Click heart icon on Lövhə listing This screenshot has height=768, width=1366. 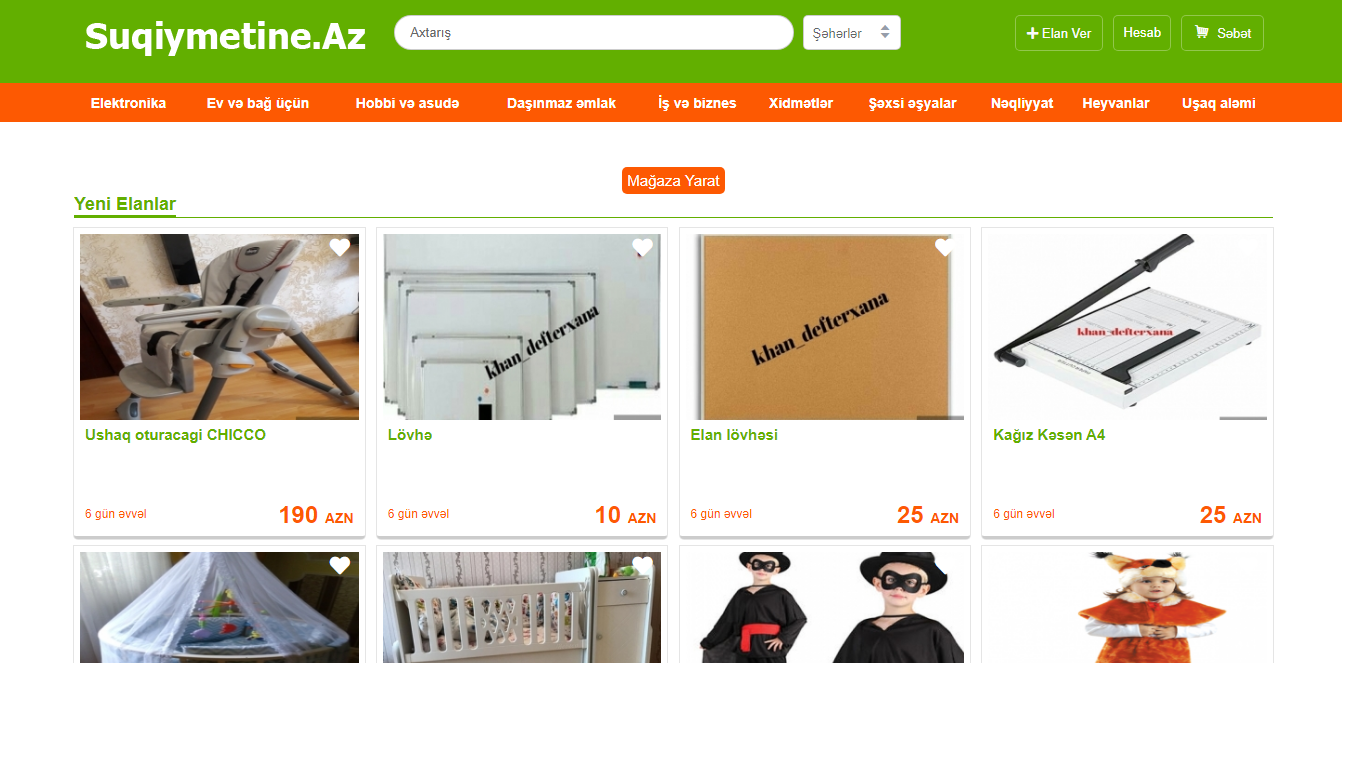coord(642,247)
